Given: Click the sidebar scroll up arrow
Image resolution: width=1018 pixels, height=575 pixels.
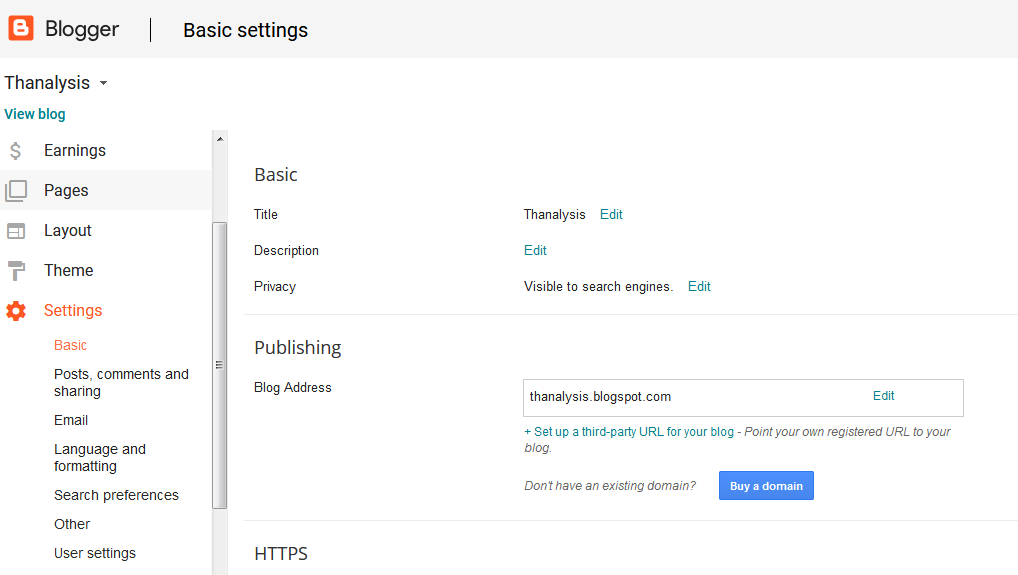Looking at the screenshot, I should point(220,139).
